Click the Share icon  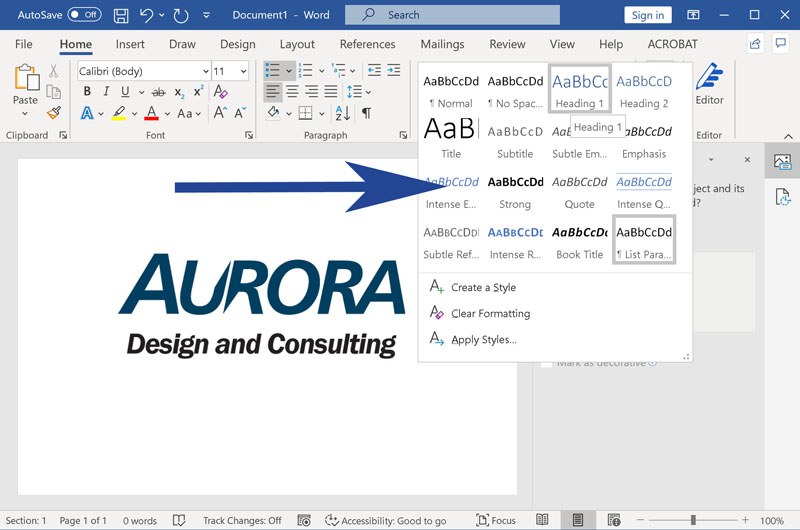click(755, 44)
